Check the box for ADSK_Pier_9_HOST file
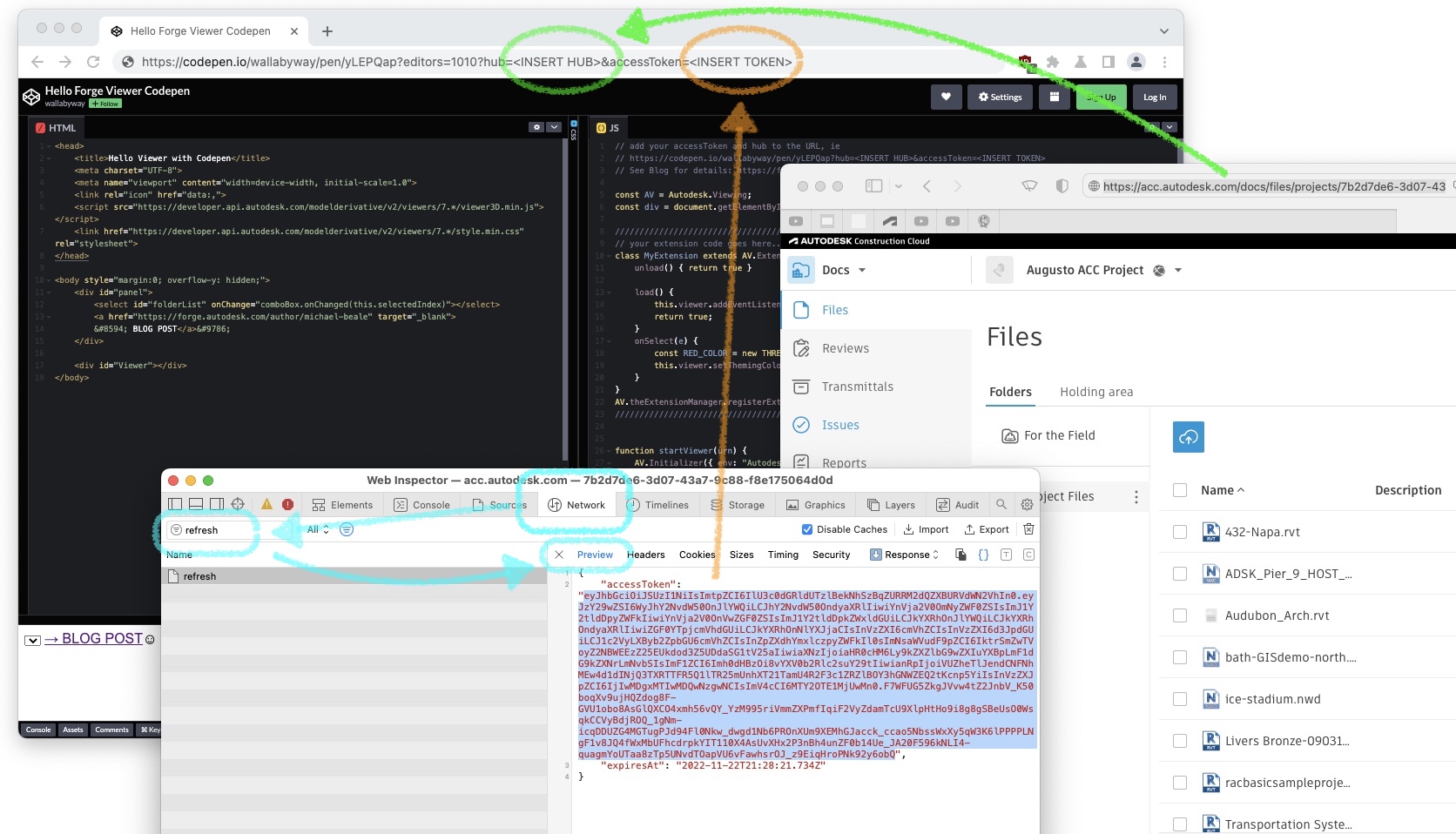Viewport: 1456px width, 834px height. [x=1180, y=574]
